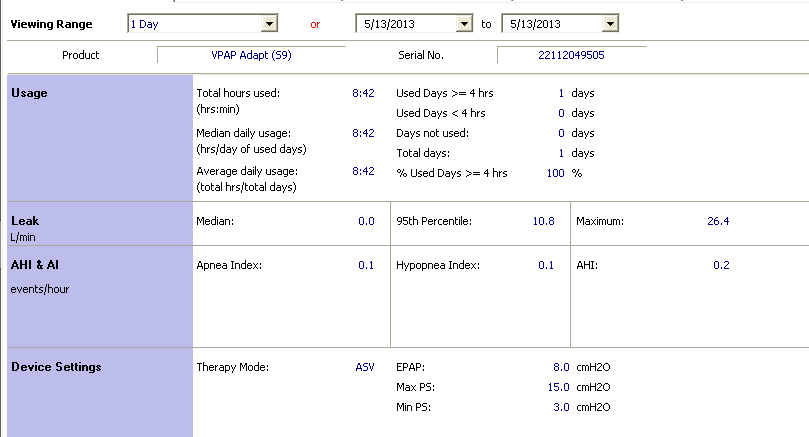Click the 'Used Days >= 4 hrs' label
The image size is (809, 437).
(445, 93)
